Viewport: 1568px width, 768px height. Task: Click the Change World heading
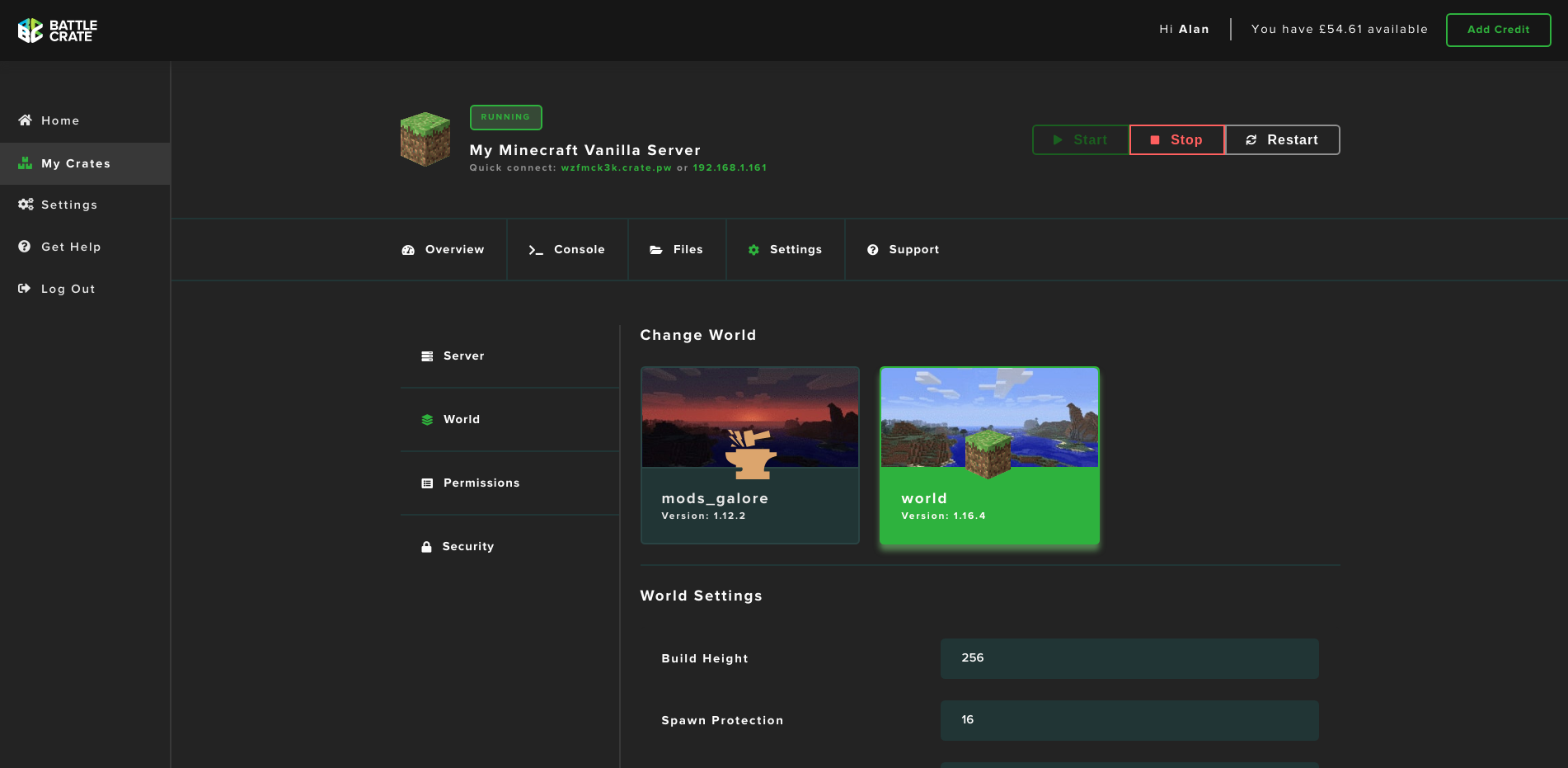tap(698, 335)
